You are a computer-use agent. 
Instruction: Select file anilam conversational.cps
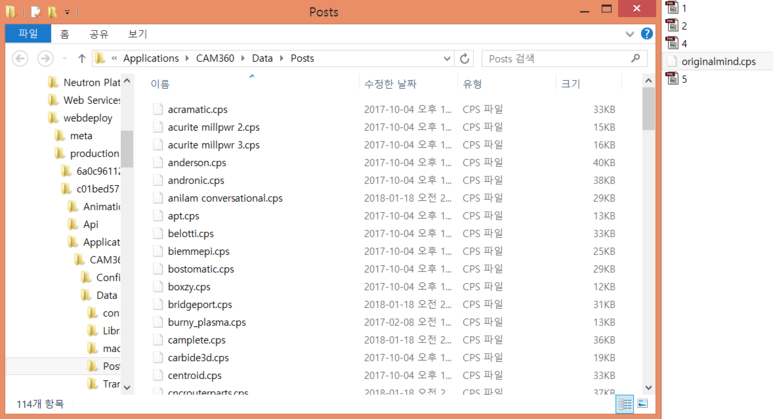tap(225, 198)
